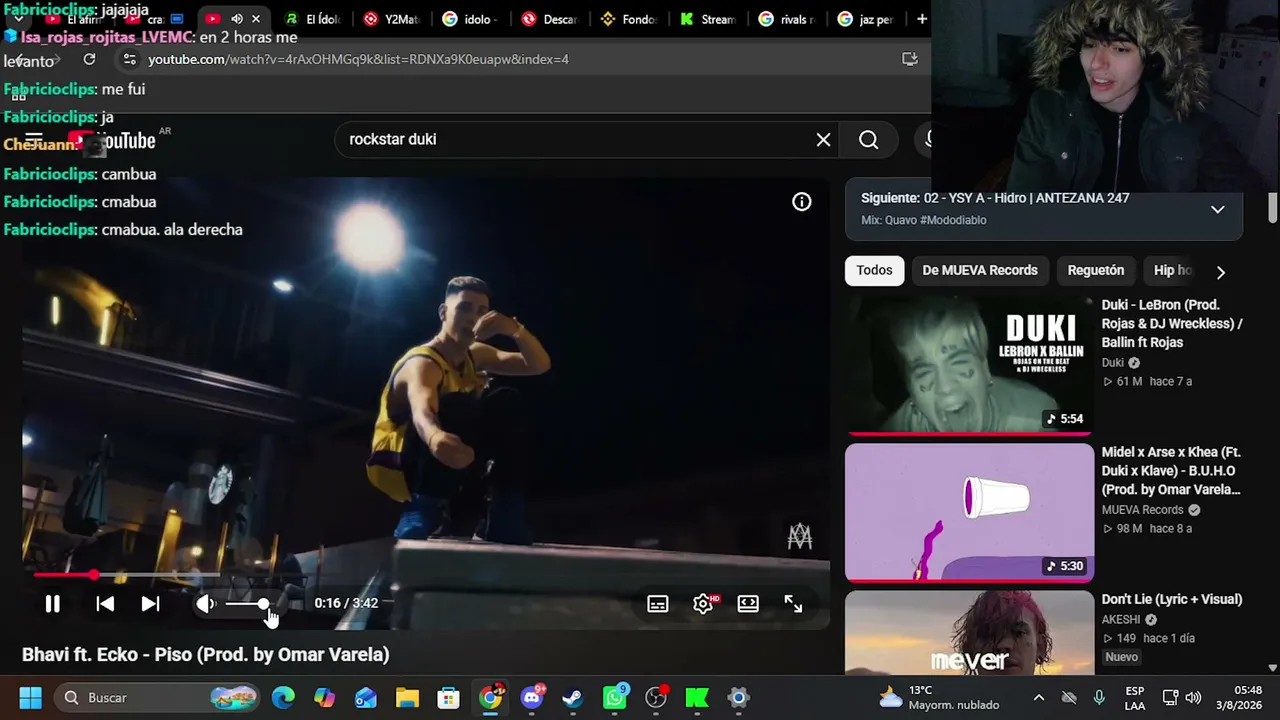Open the 'Duki - LeBron' video title link
Viewport: 1280px width, 720px height.
point(1172,323)
